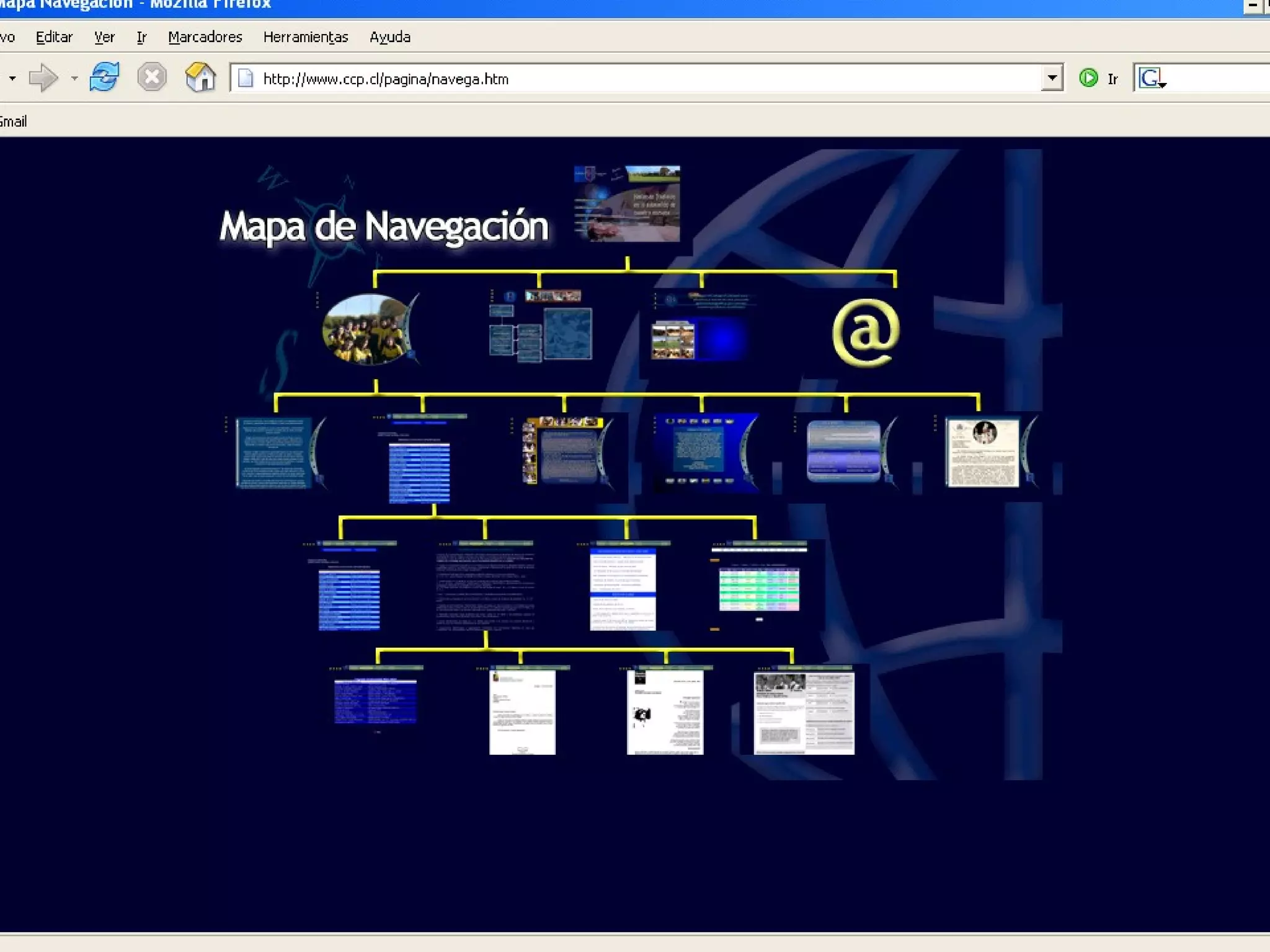Open the Marcadores menu
The width and height of the screenshot is (1270, 952).
point(205,37)
